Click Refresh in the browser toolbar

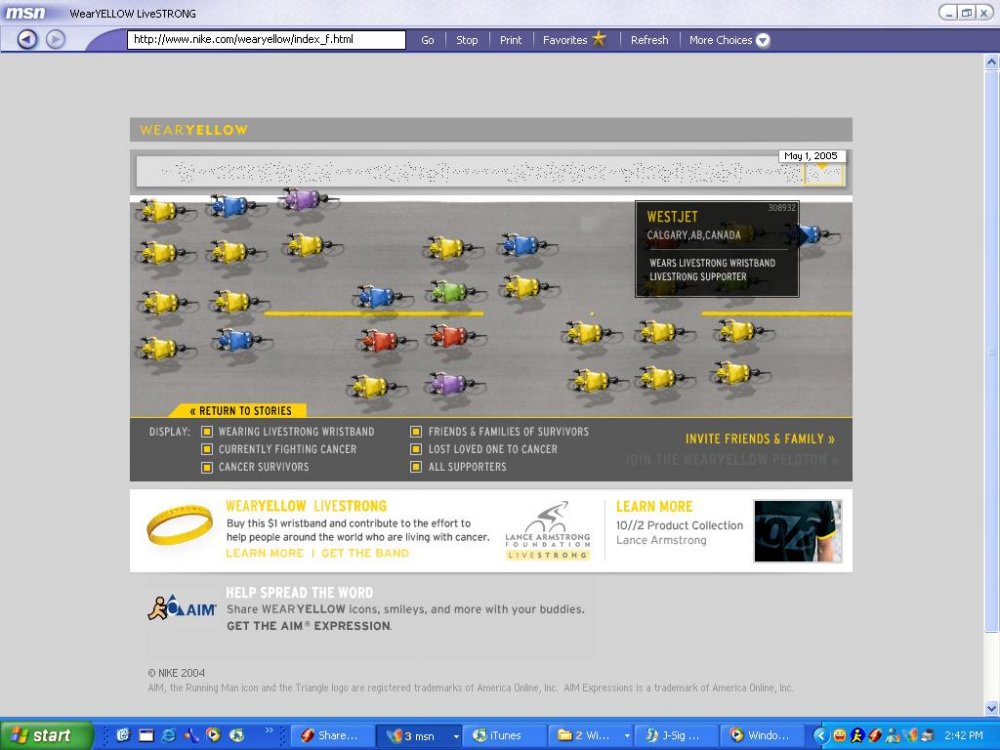pyautogui.click(x=649, y=40)
